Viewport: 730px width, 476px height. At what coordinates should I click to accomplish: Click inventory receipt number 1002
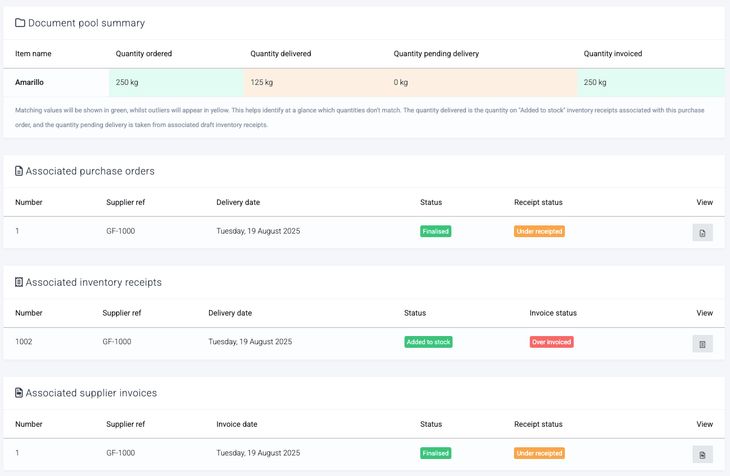pos(24,342)
